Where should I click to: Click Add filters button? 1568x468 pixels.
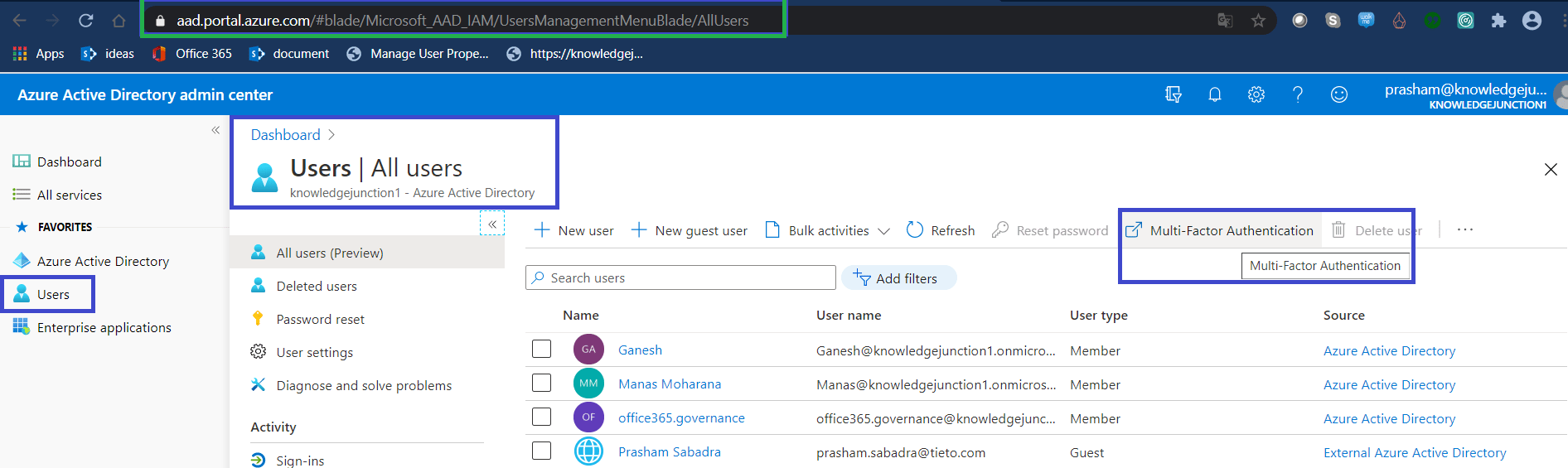coord(898,277)
